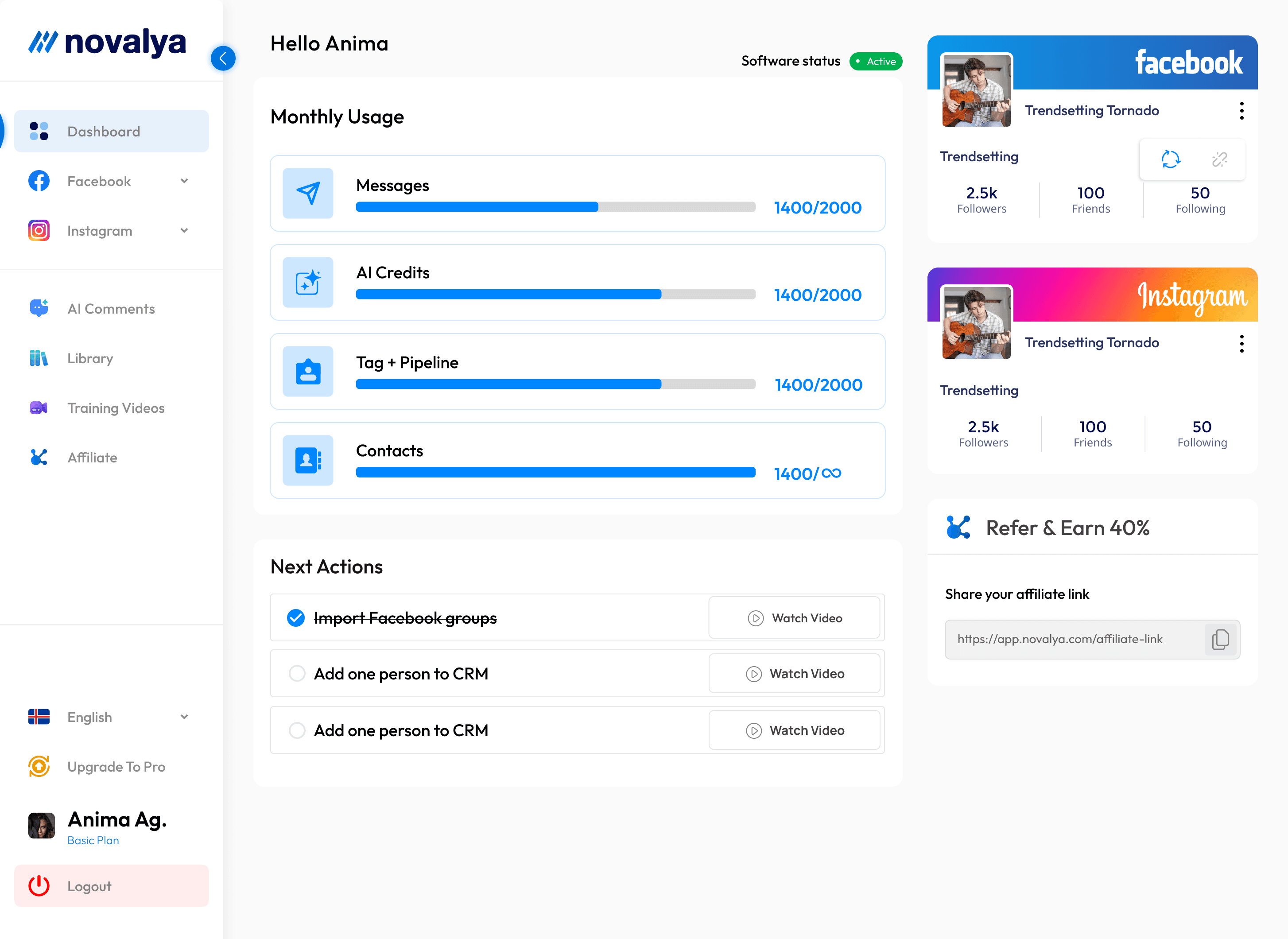Viewport: 1288px width, 939px height.
Task: Open the Facebook card three-dot menu
Action: pos(1241,111)
